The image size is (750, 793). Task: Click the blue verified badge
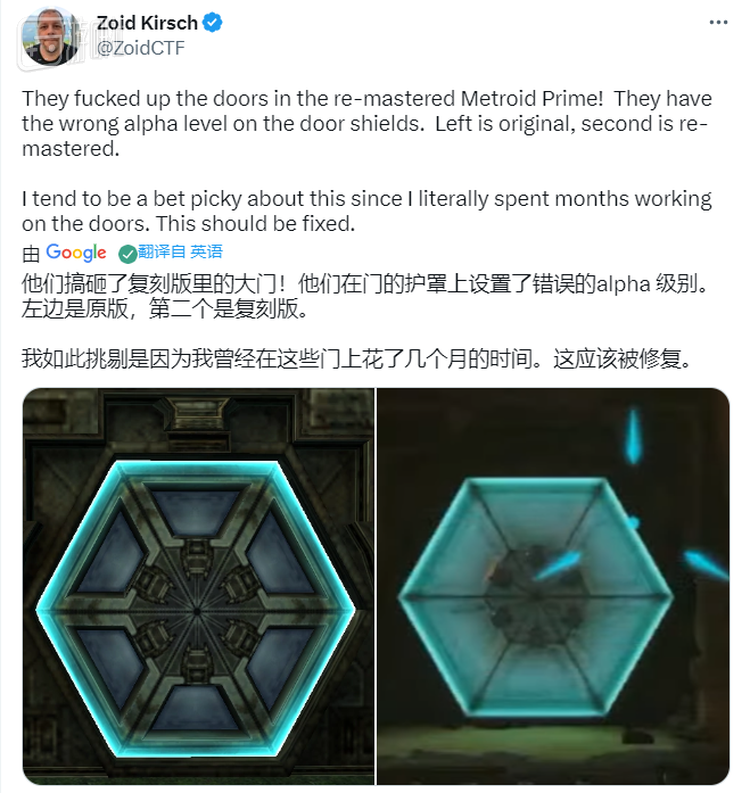pyautogui.click(x=212, y=23)
